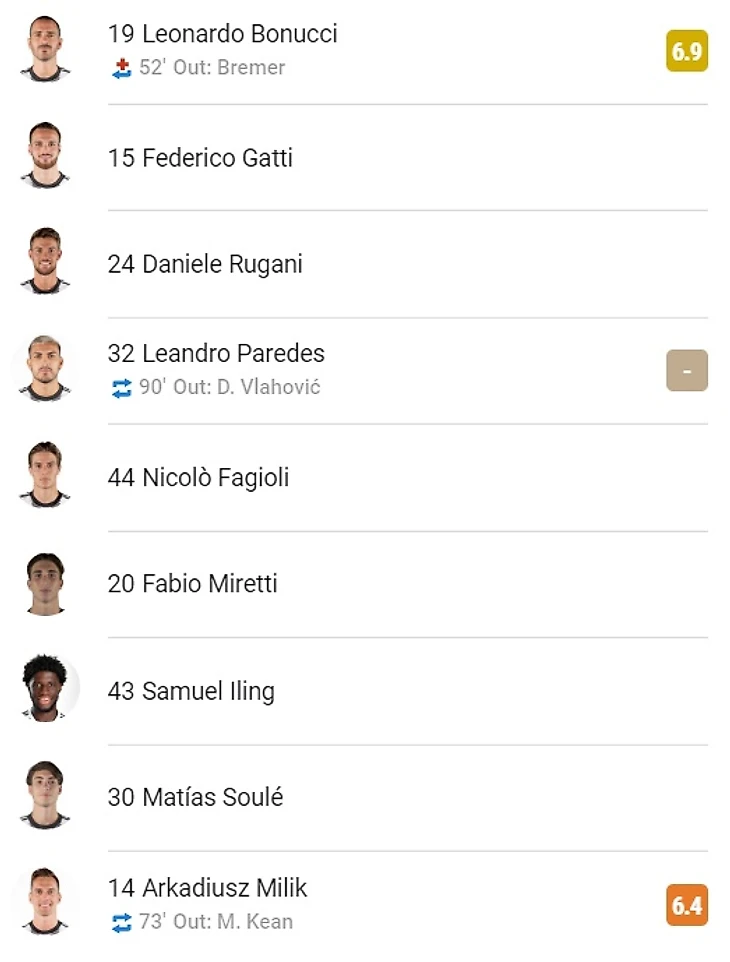Open Leonardo Bonucci's player photo
730x962 pixels.
pyautogui.click(x=45, y=49)
